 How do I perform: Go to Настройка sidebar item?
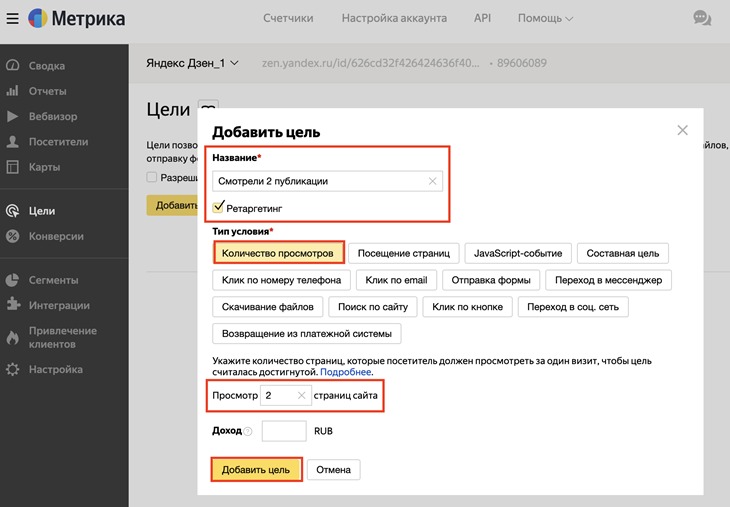[56, 369]
